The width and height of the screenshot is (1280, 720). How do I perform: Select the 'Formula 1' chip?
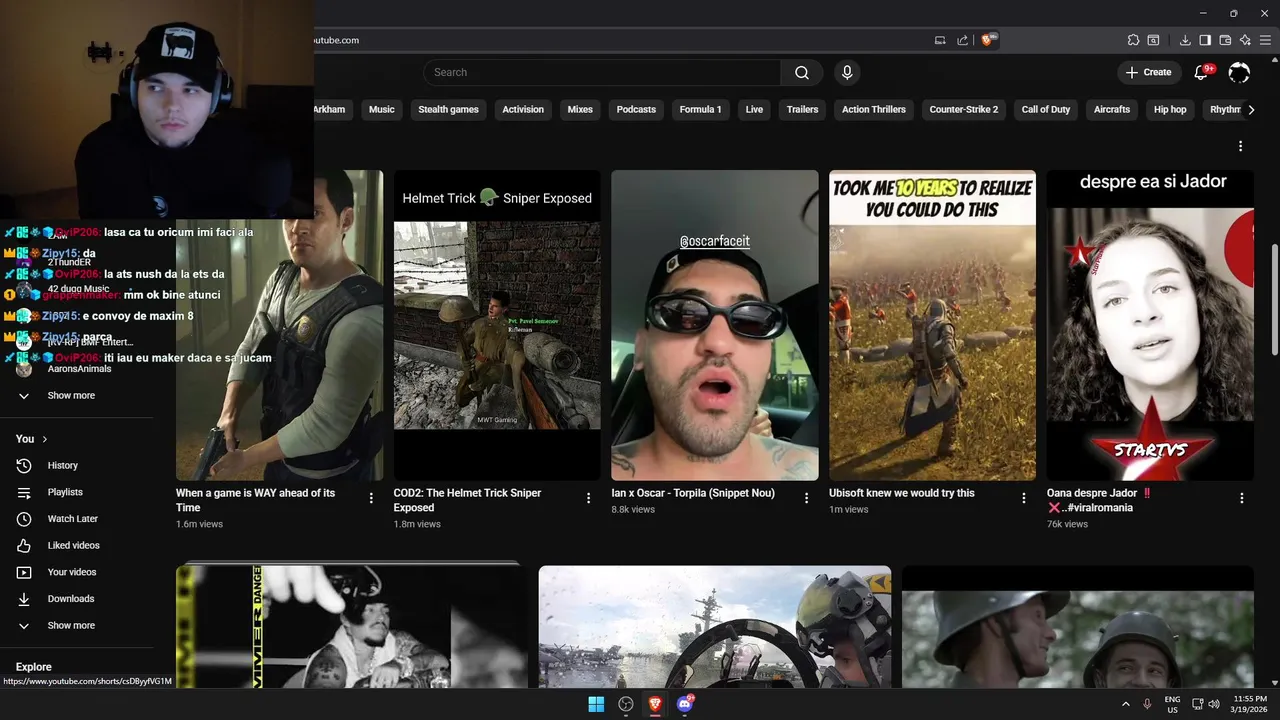(700, 110)
